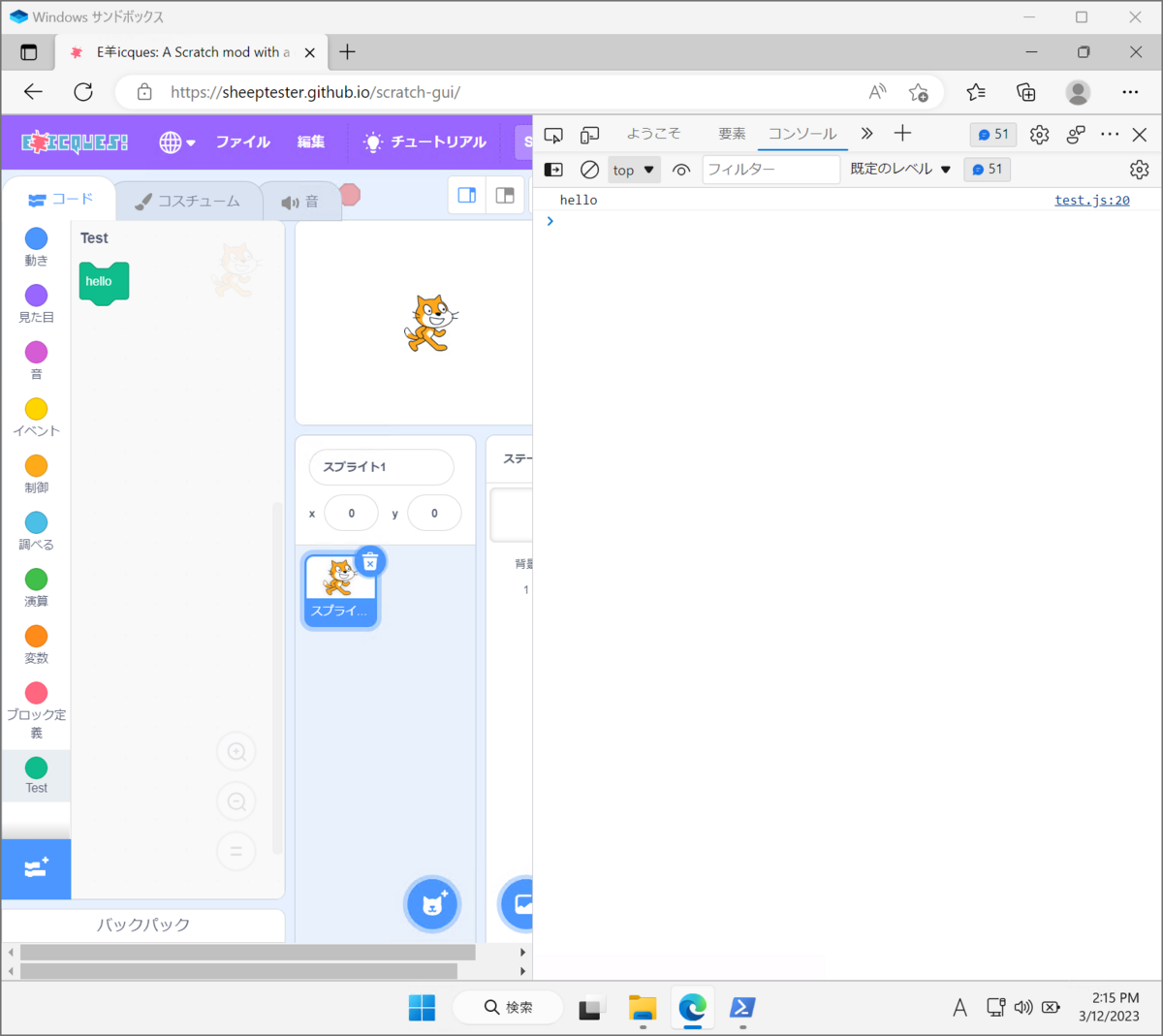Toggle live expression eye icon
The width and height of the screenshot is (1163, 1036).
pos(681,170)
